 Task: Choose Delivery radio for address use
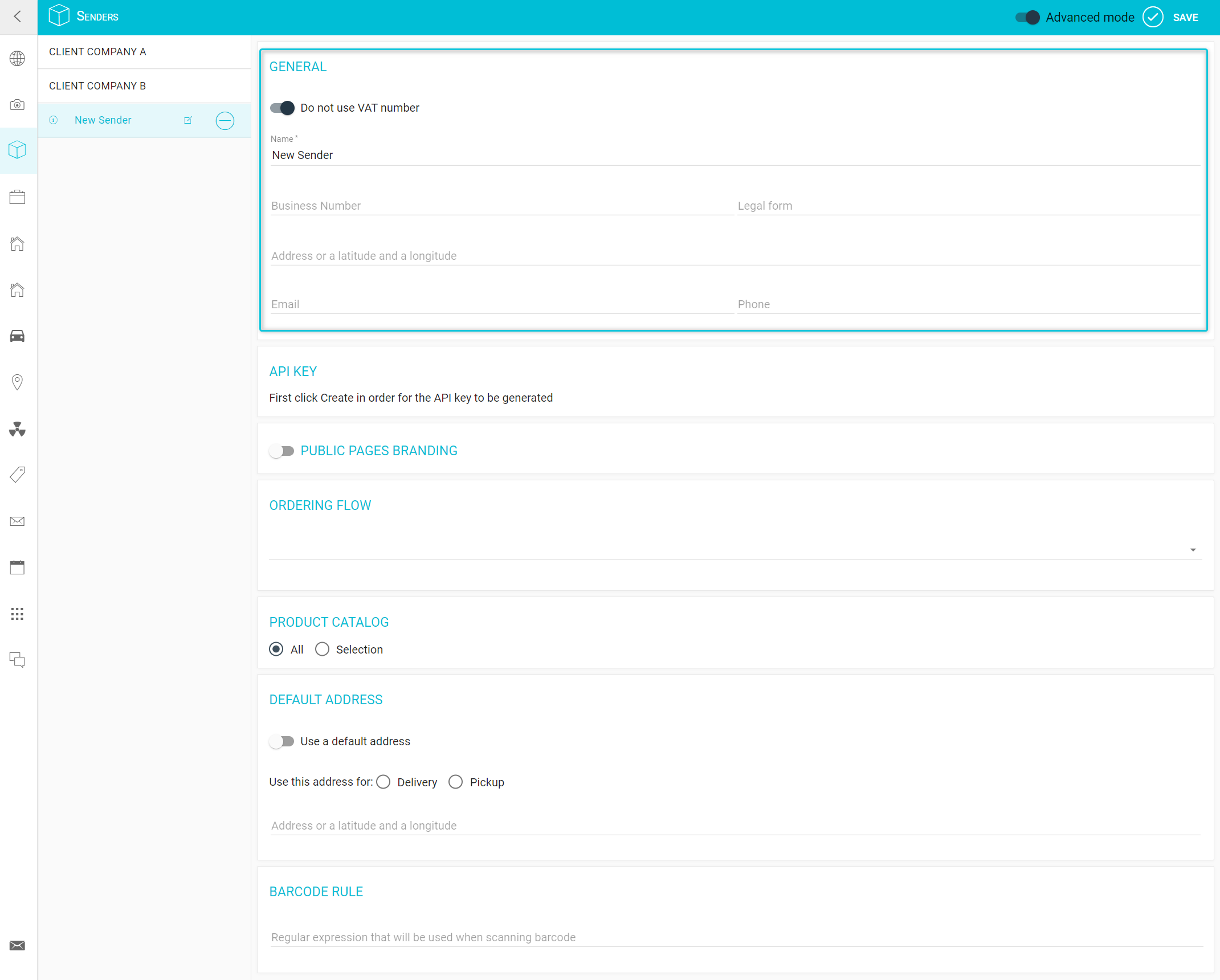383,782
